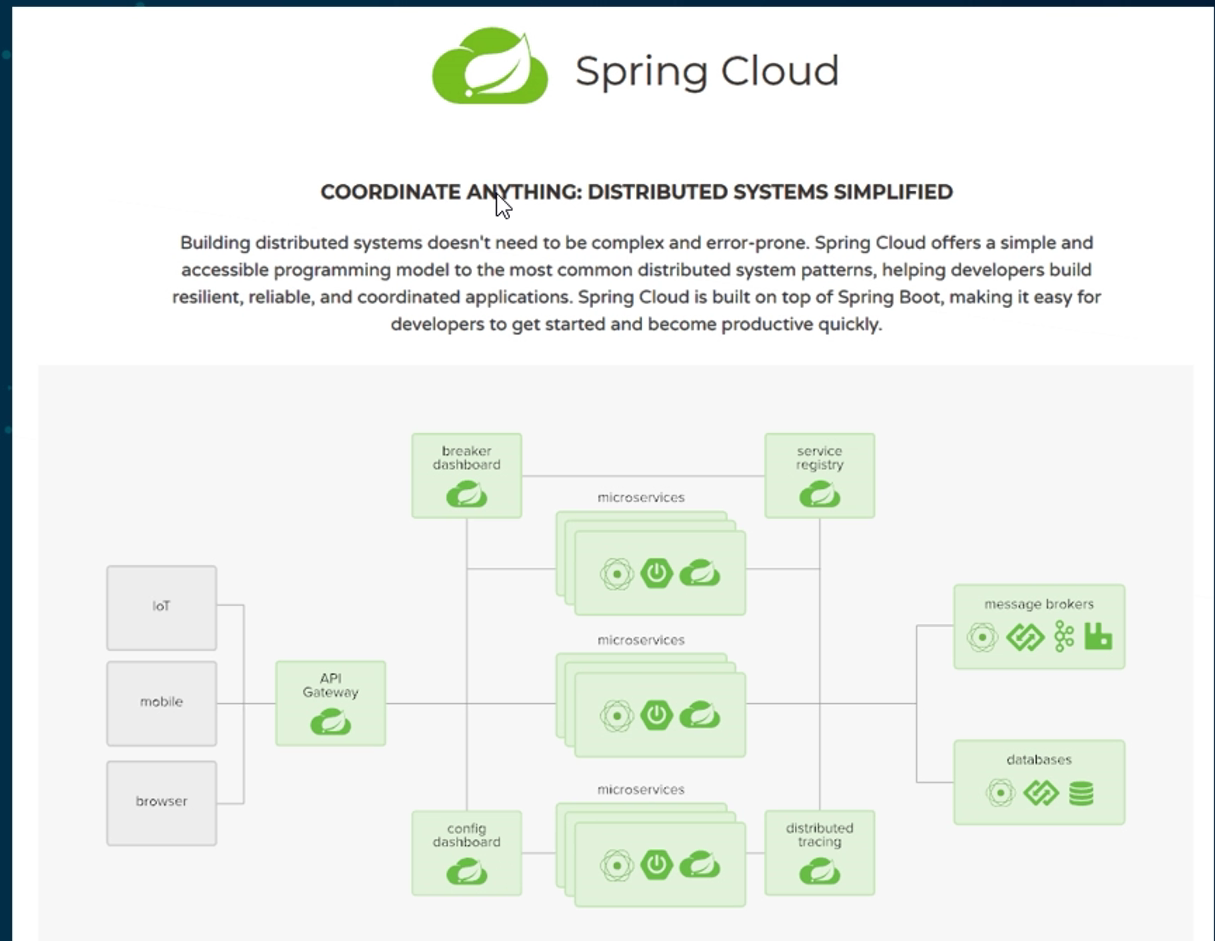Click the Kafka icon in message brokers
This screenshot has height=941, width=1215.
pyautogui.click(x=1063, y=637)
